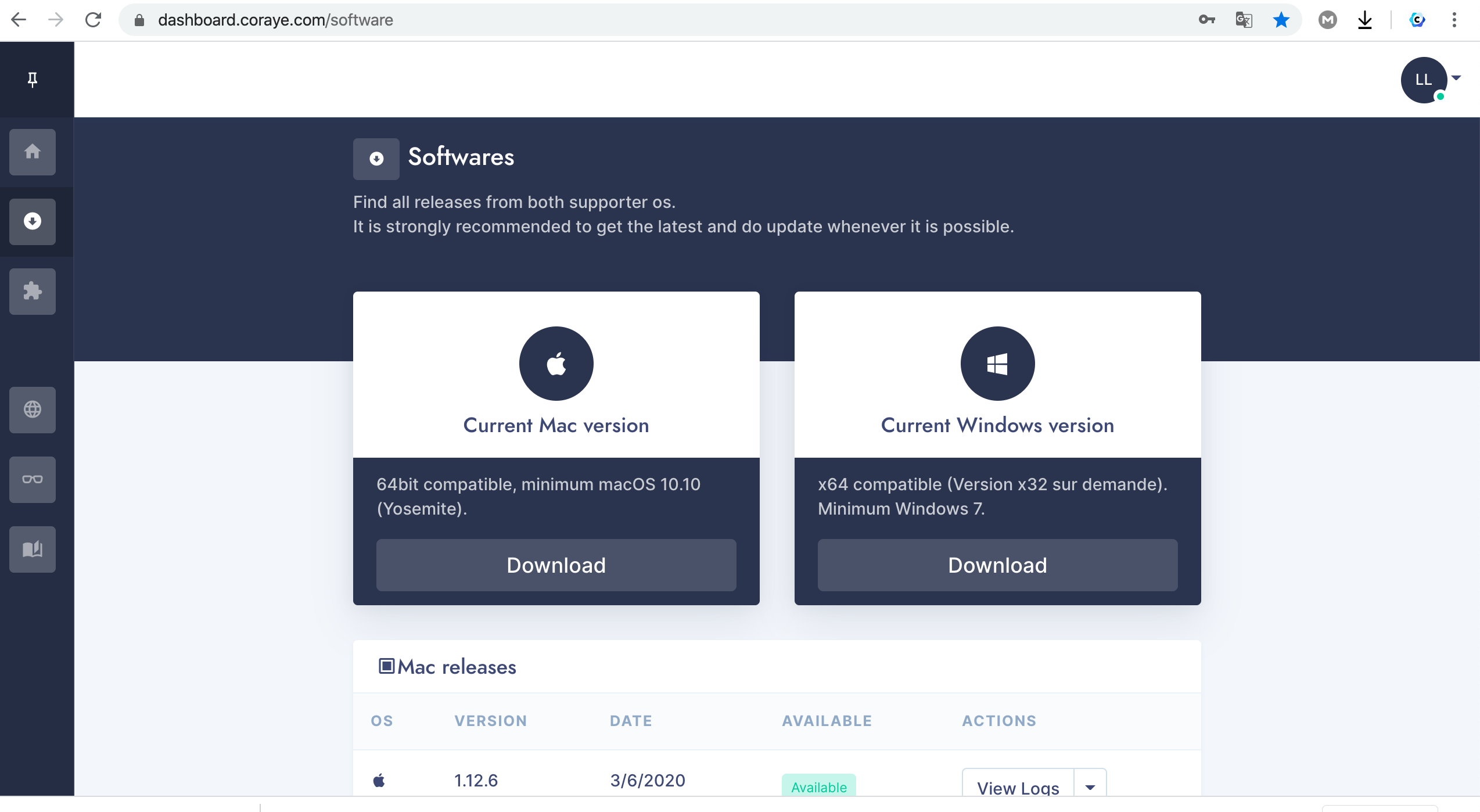The image size is (1480, 812).
Task: Open the globe sidebar icon
Action: [x=33, y=409]
